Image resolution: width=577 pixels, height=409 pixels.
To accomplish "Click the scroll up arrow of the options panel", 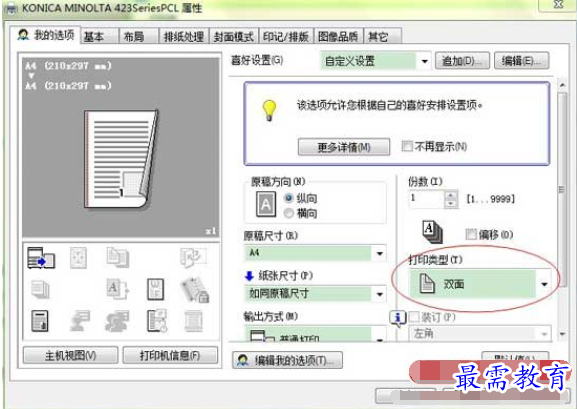I will click(562, 85).
